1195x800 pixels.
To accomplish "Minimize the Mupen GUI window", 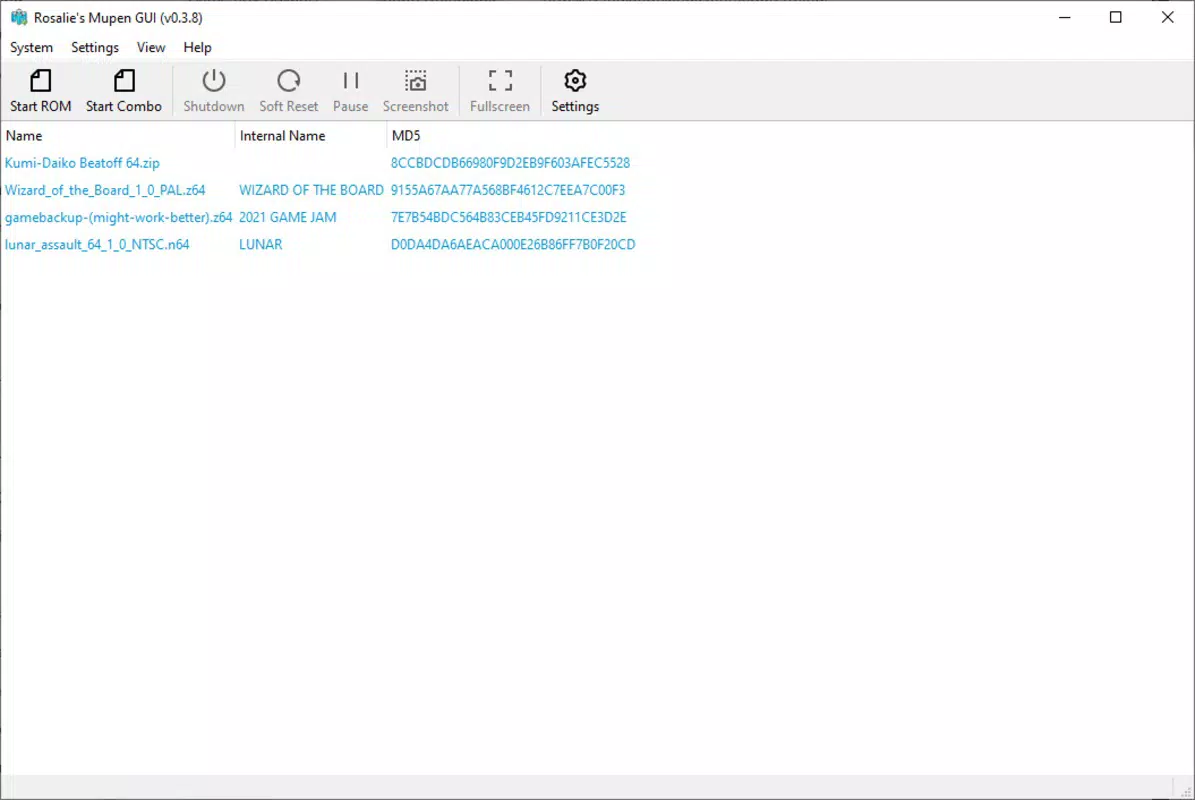I will pos(1065,17).
